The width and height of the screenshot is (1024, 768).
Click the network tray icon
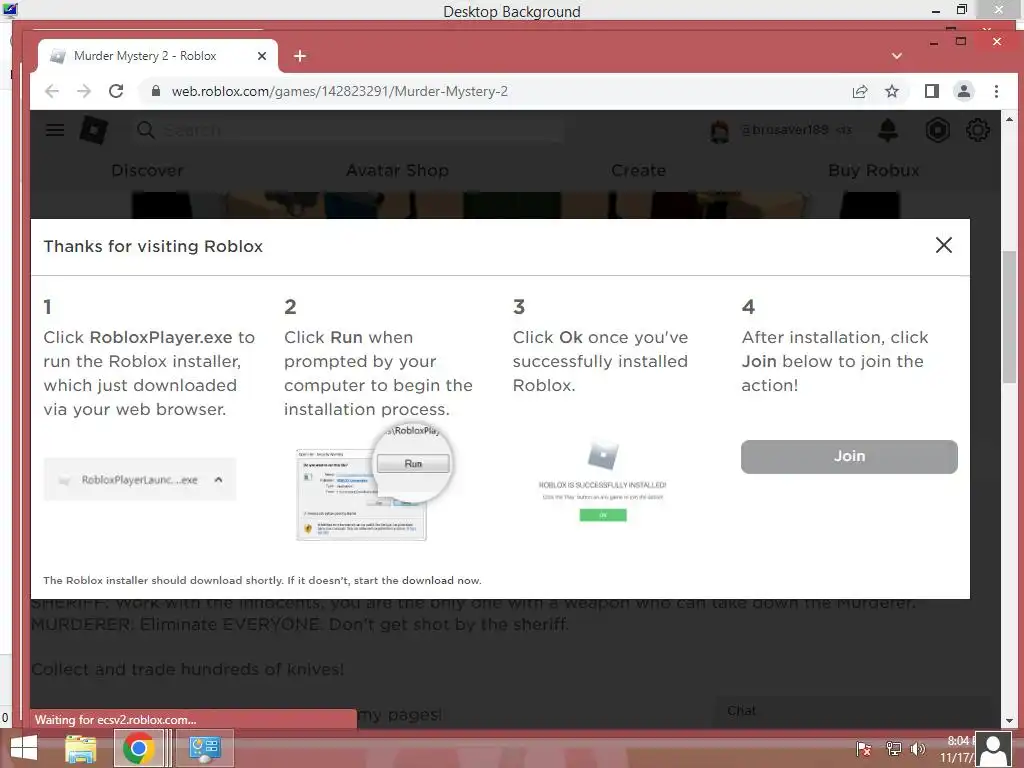(893, 748)
